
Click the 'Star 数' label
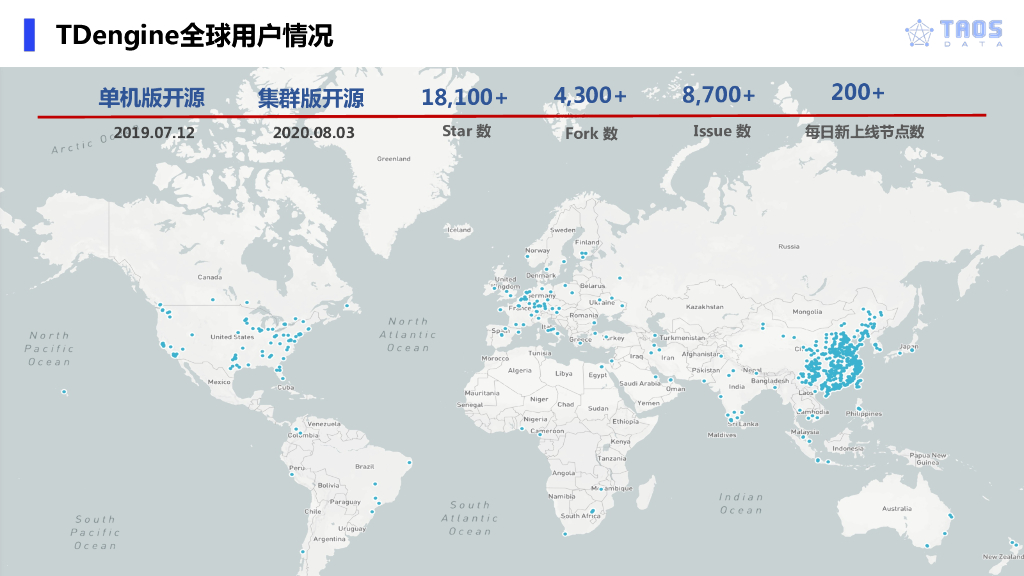[466, 131]
